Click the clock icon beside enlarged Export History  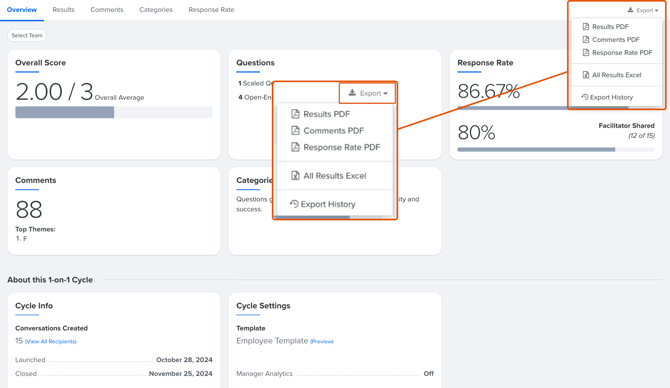294,204
